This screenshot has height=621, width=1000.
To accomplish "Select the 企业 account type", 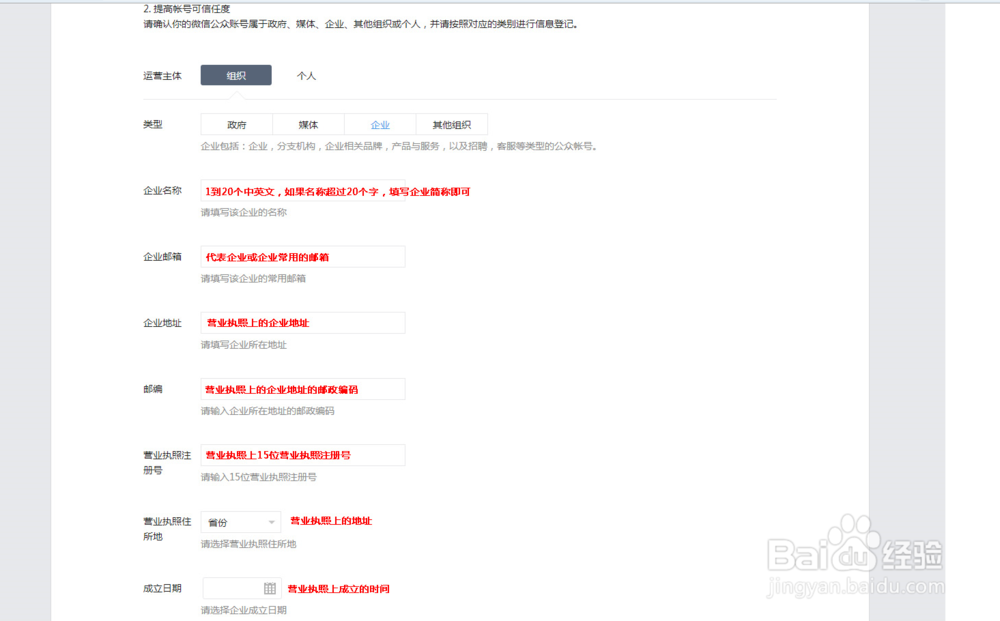I will click(380, 123).
